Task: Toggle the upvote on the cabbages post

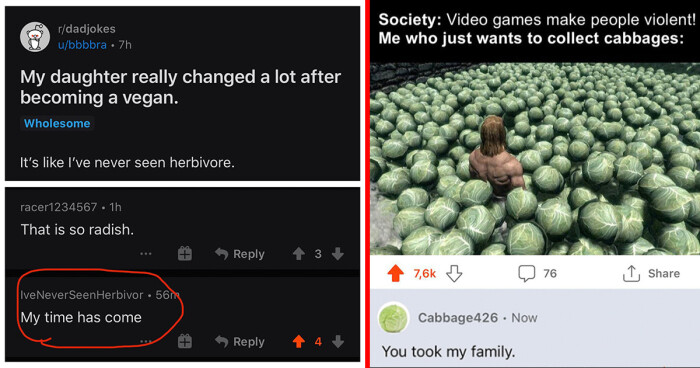Action: (x=396, y=273)
